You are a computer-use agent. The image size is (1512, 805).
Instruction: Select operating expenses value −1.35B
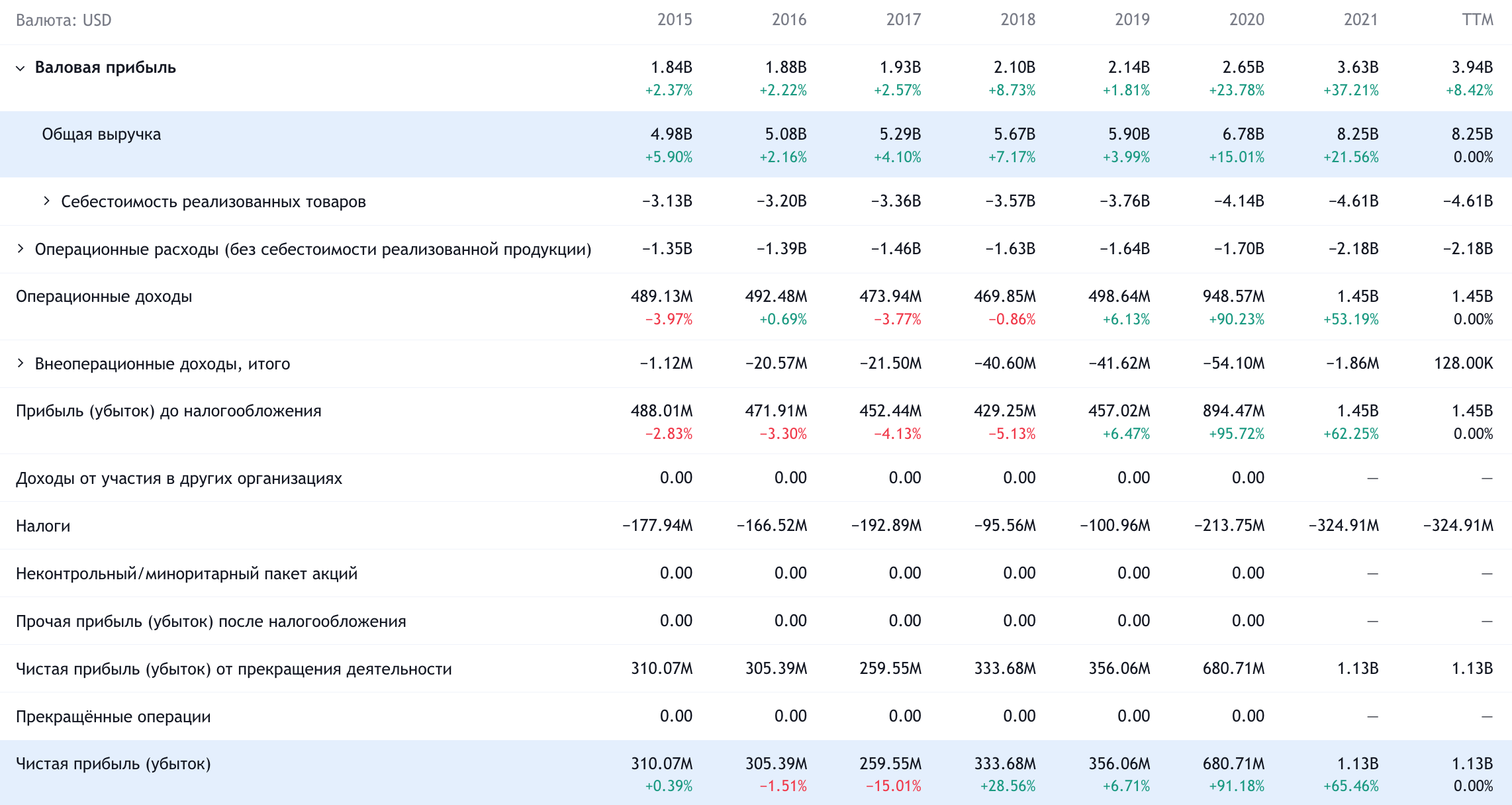tap(667, 249)
